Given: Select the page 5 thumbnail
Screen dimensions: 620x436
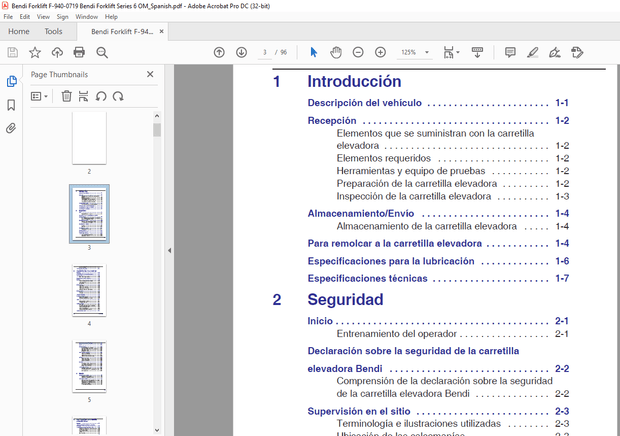Looking at the screenshot, I should [89, 366].
